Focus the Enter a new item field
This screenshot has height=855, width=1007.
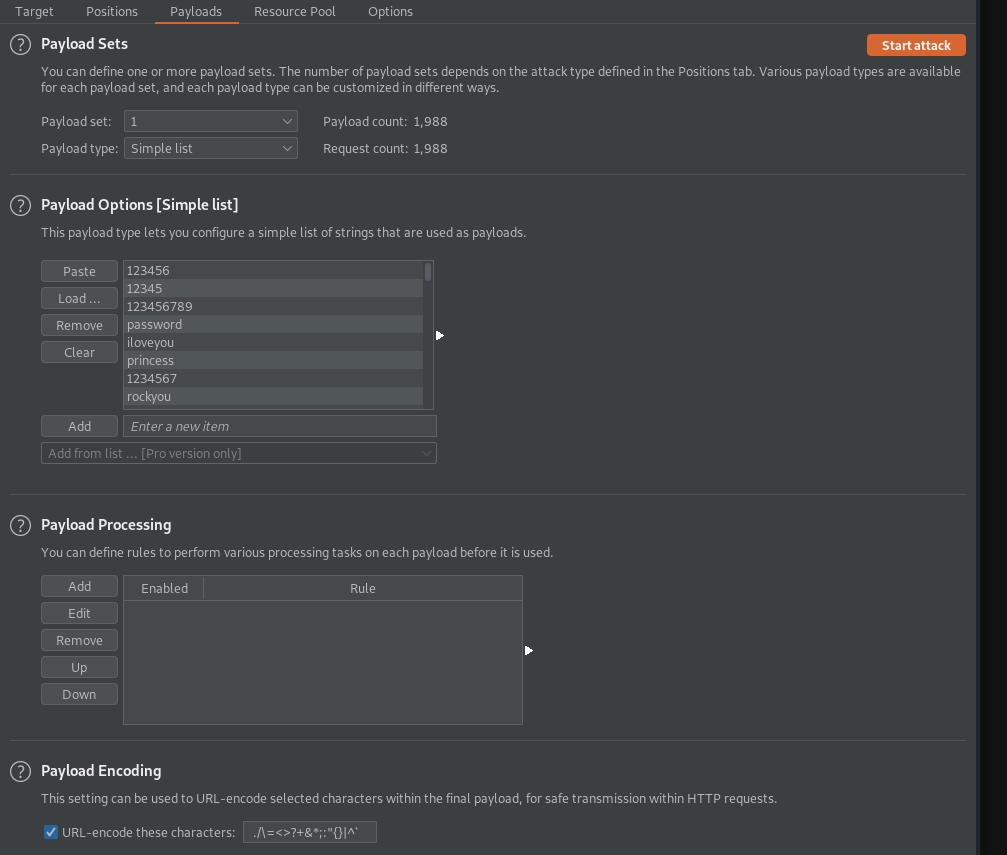[279, 426]
